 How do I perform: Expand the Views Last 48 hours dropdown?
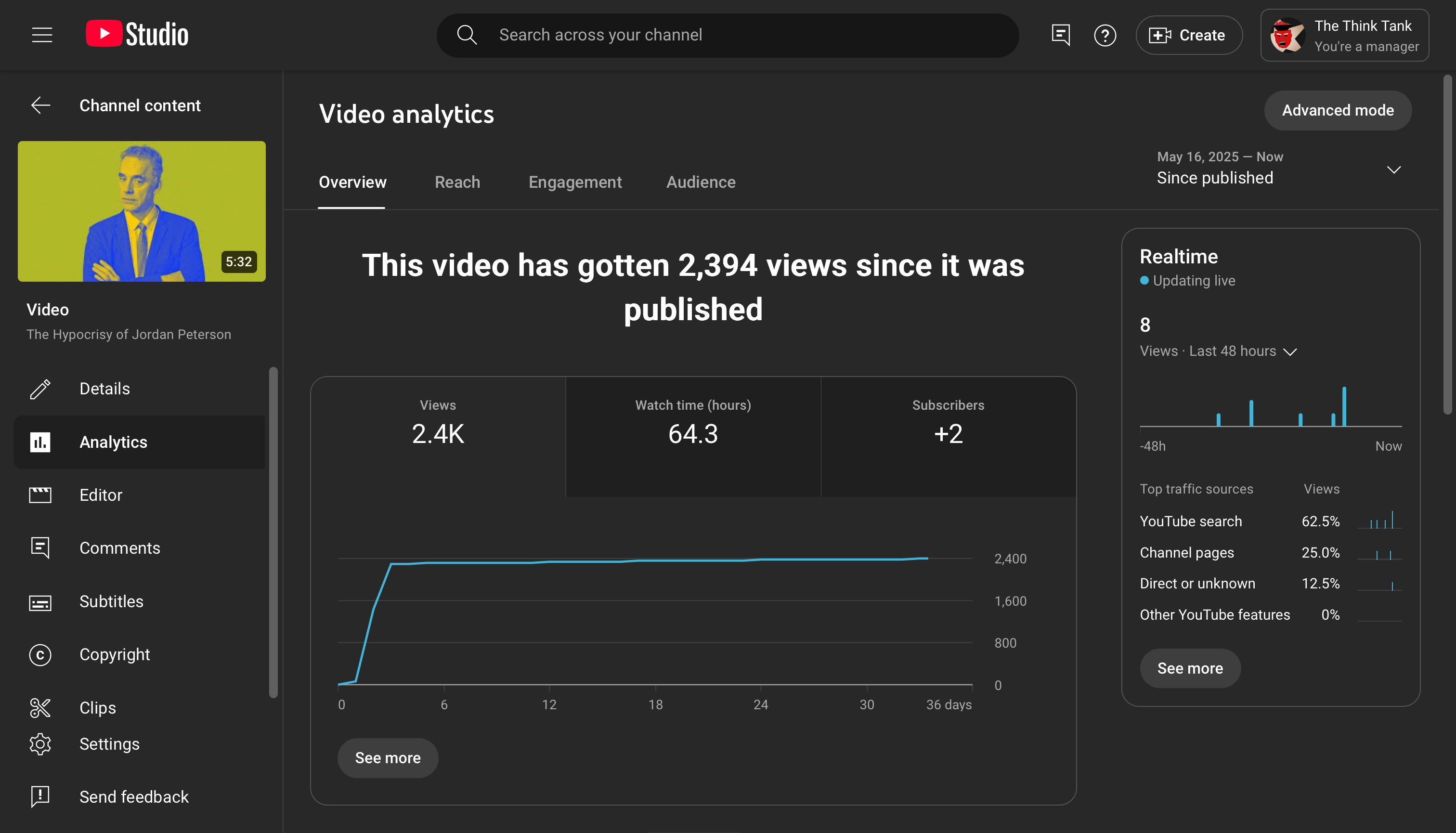coord(1289,351)
